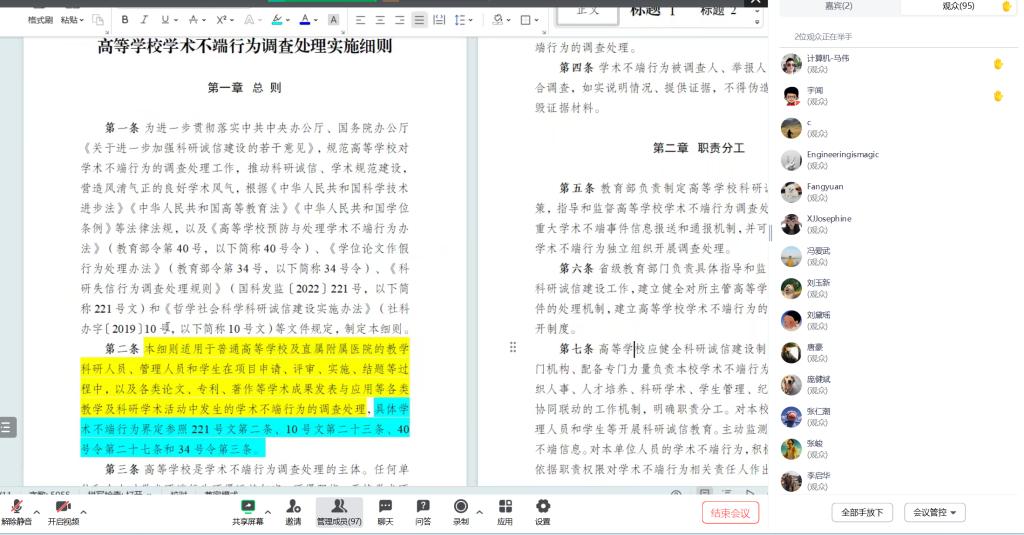Open borders tool

pos(526,20)
